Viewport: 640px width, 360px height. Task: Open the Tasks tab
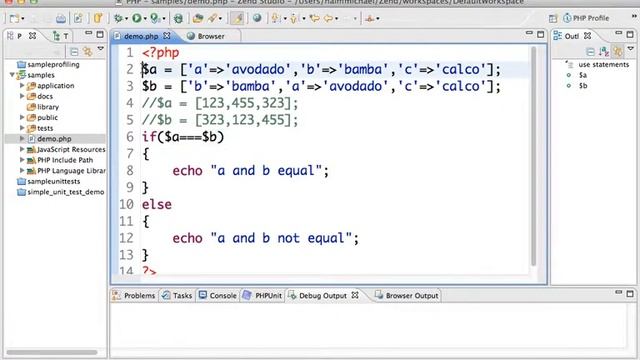click(x=177, y=296)
